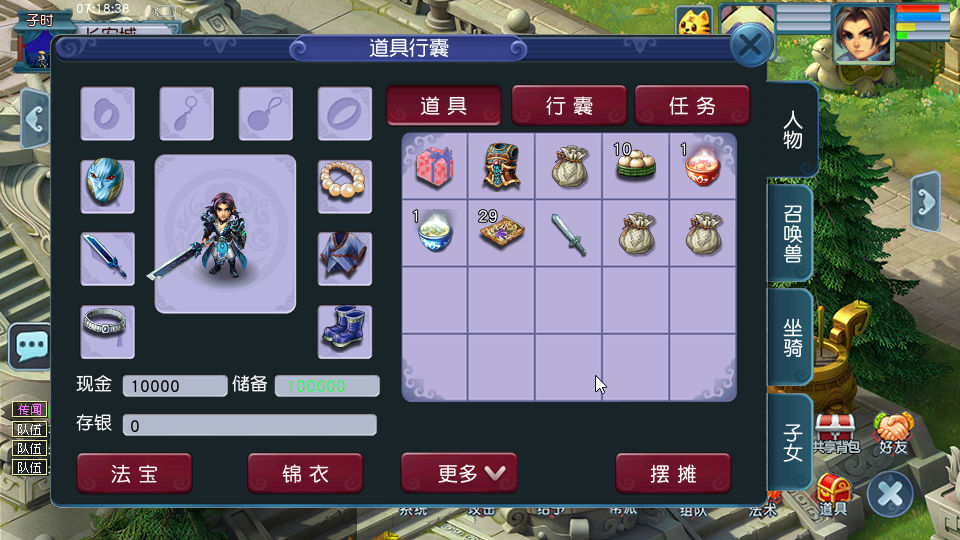Viewport: 960px width, 540px height.
Task: Select the steamed buns stack of 10
Action: 636,166
